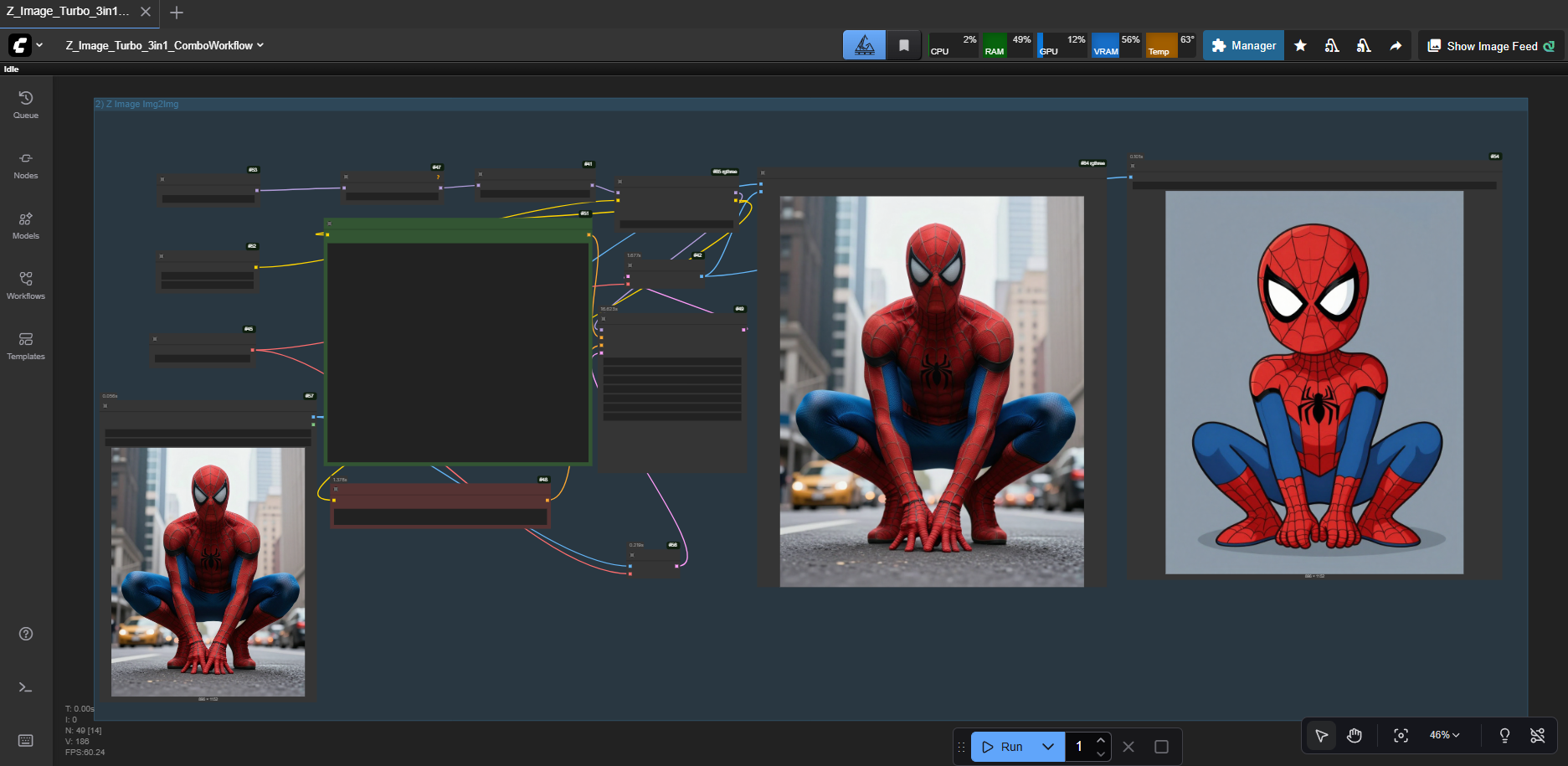Expand the Z_Image_Turbo_3in1_ComboWorkflow name dropdown
The width and height of the screenshot is (1568, 766).
click(165, 45)
